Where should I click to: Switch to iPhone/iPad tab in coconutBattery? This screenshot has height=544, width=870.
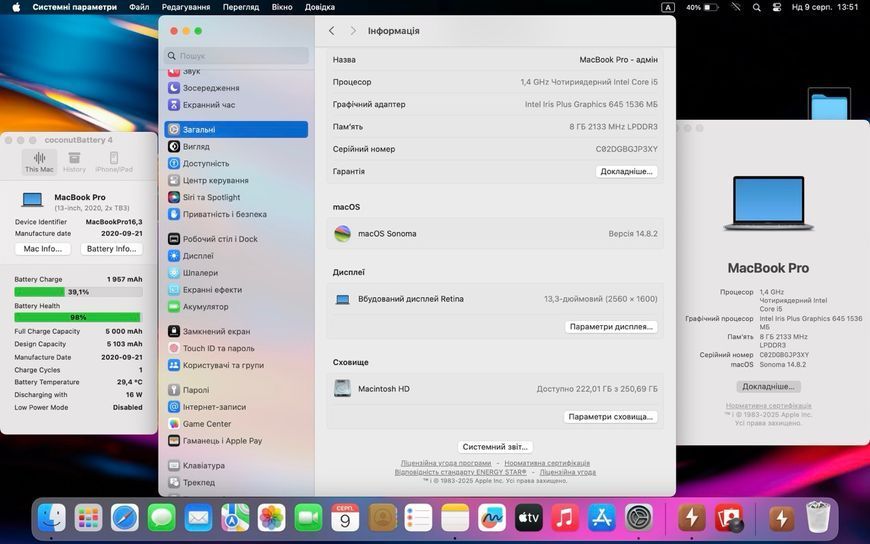pyautogui.click(x=114, y=162)
